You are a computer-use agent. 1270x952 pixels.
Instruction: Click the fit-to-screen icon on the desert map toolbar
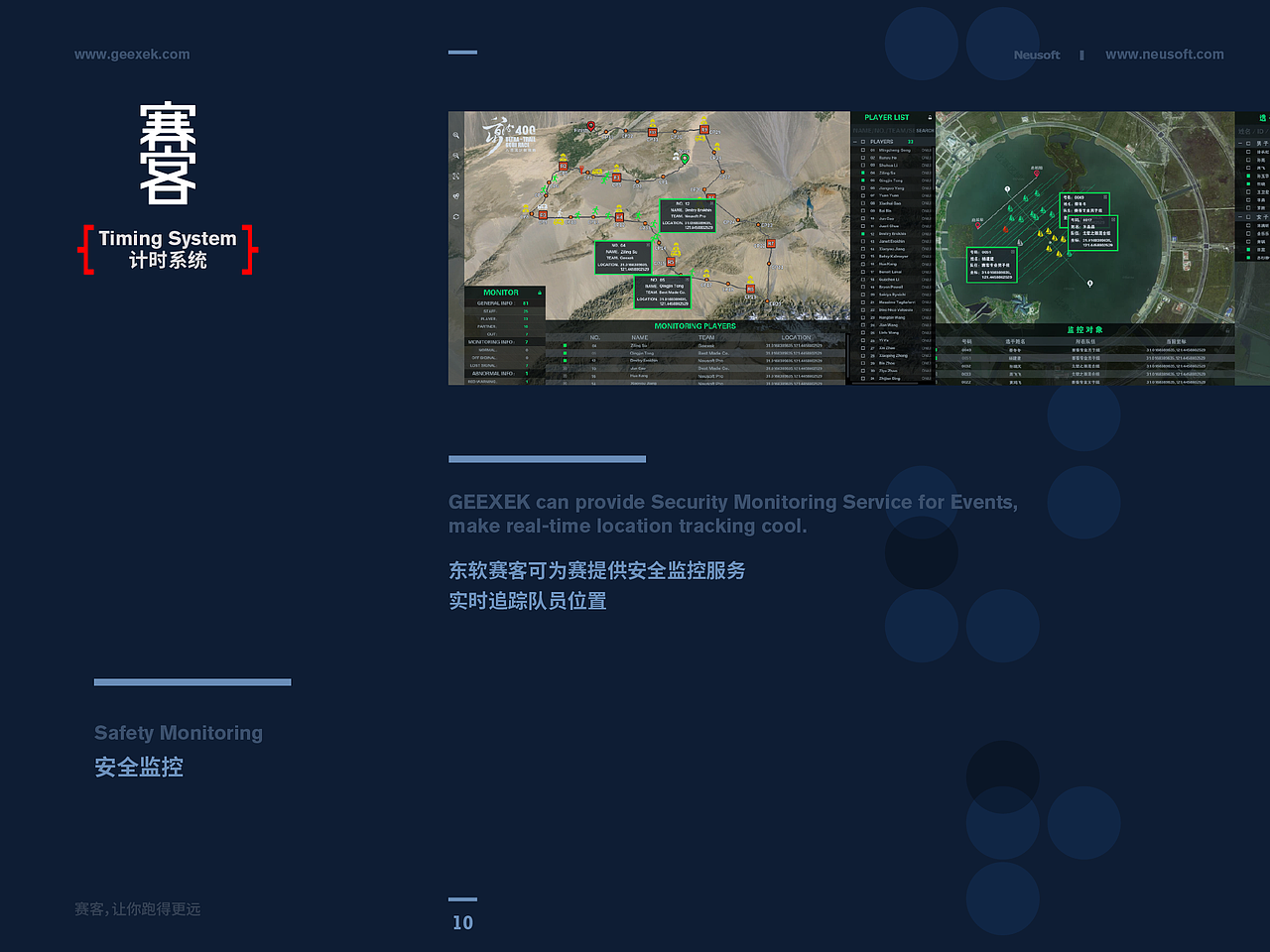456,176
